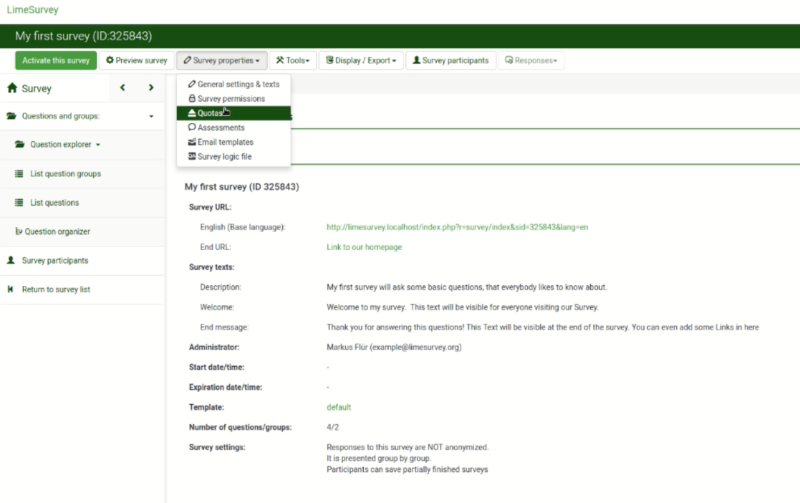Open the English survey URL link
The width and height of the screenshot is (800, 503).
(457, 227)
